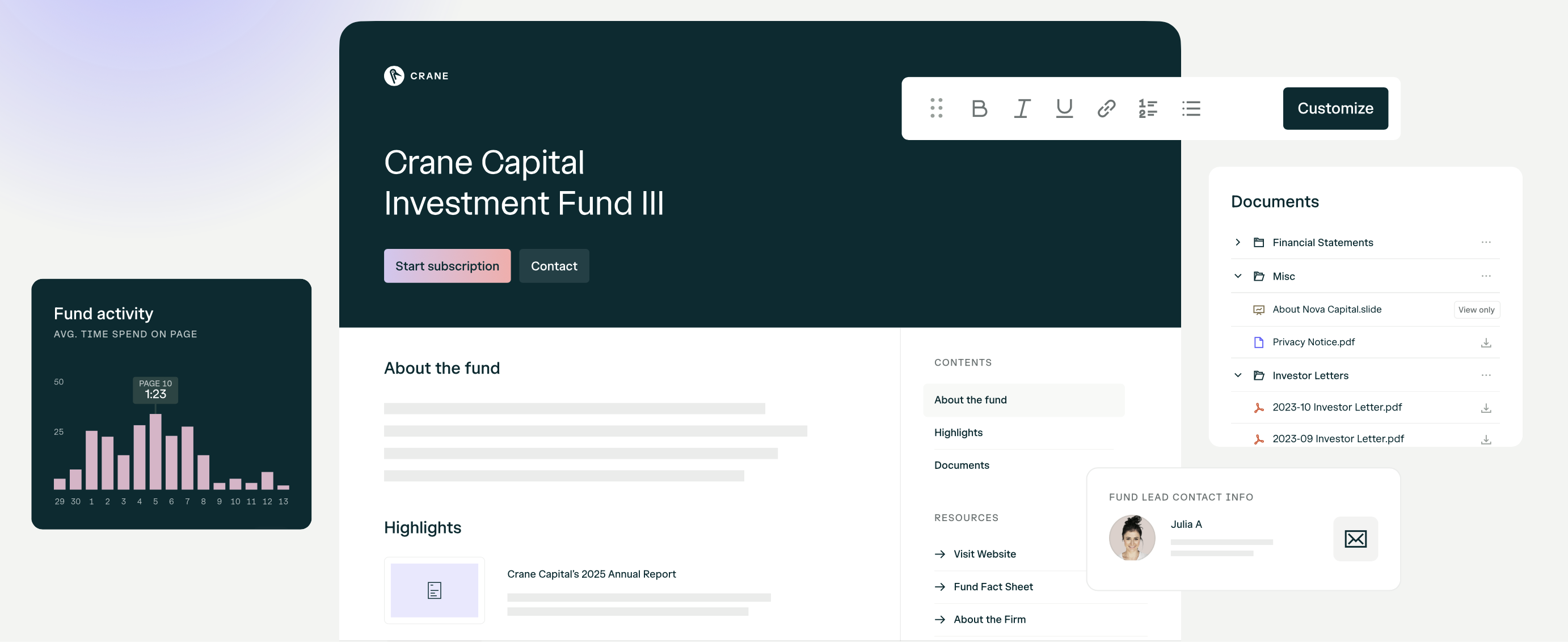
Task: Click the Julia A name text
Action: pos(1185,524)
